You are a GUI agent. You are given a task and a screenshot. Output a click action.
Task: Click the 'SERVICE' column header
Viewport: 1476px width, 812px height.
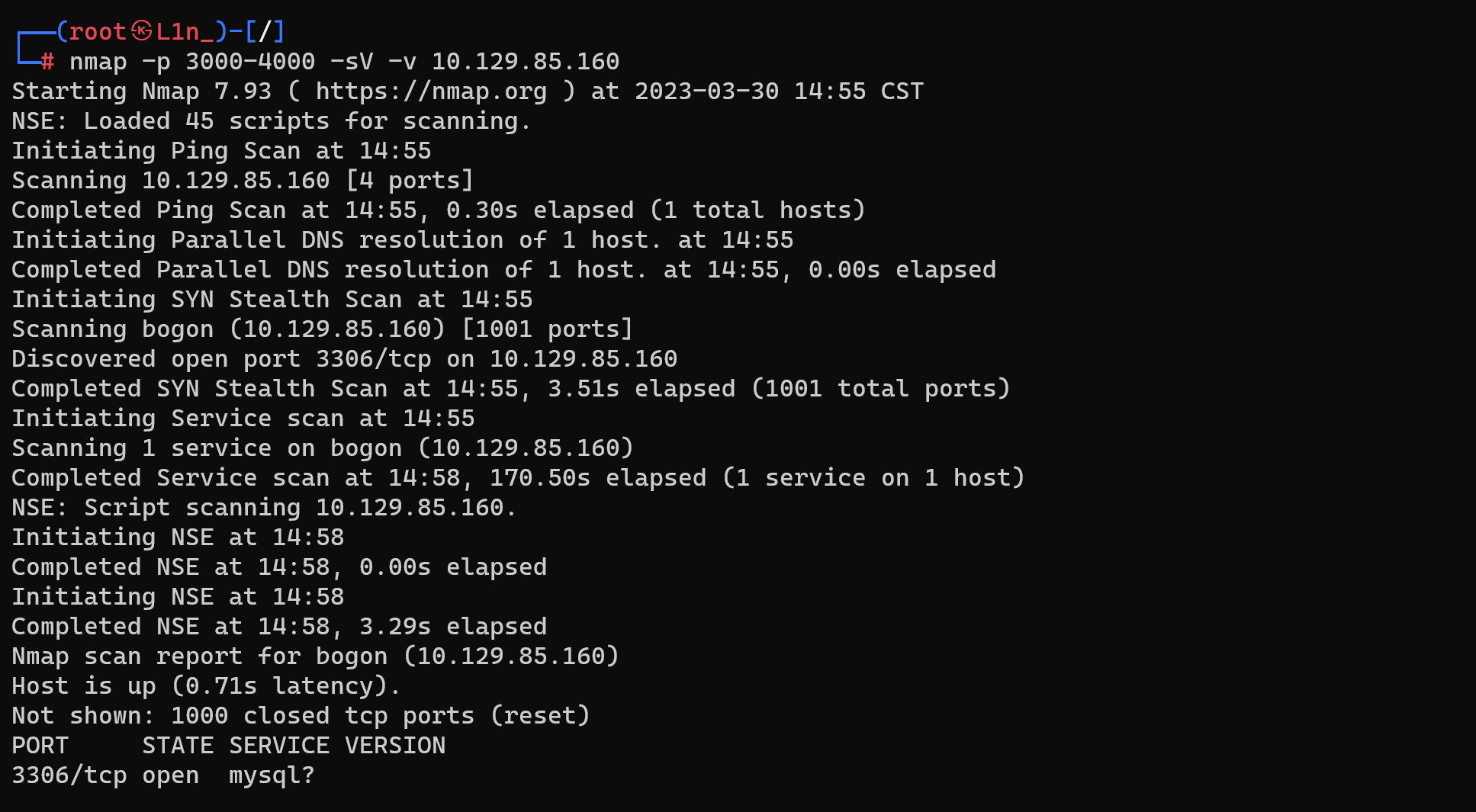pyautogui.click(x=279, y=746)
